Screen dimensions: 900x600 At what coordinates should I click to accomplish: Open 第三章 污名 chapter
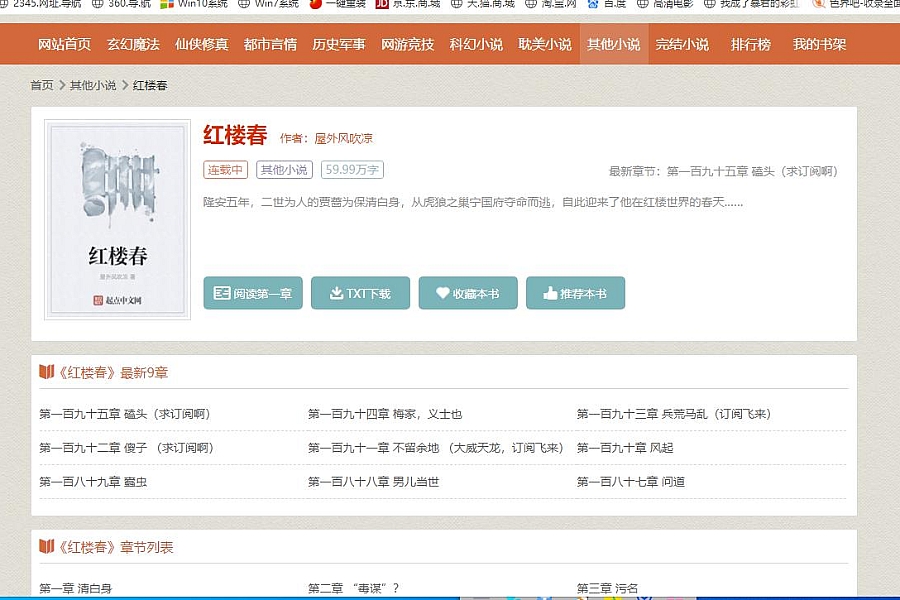[607, 588]
